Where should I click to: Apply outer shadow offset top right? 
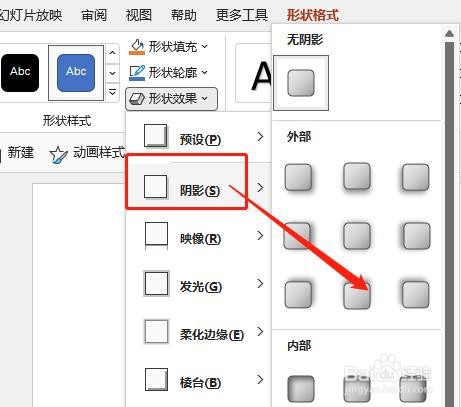tap(298, 295)
